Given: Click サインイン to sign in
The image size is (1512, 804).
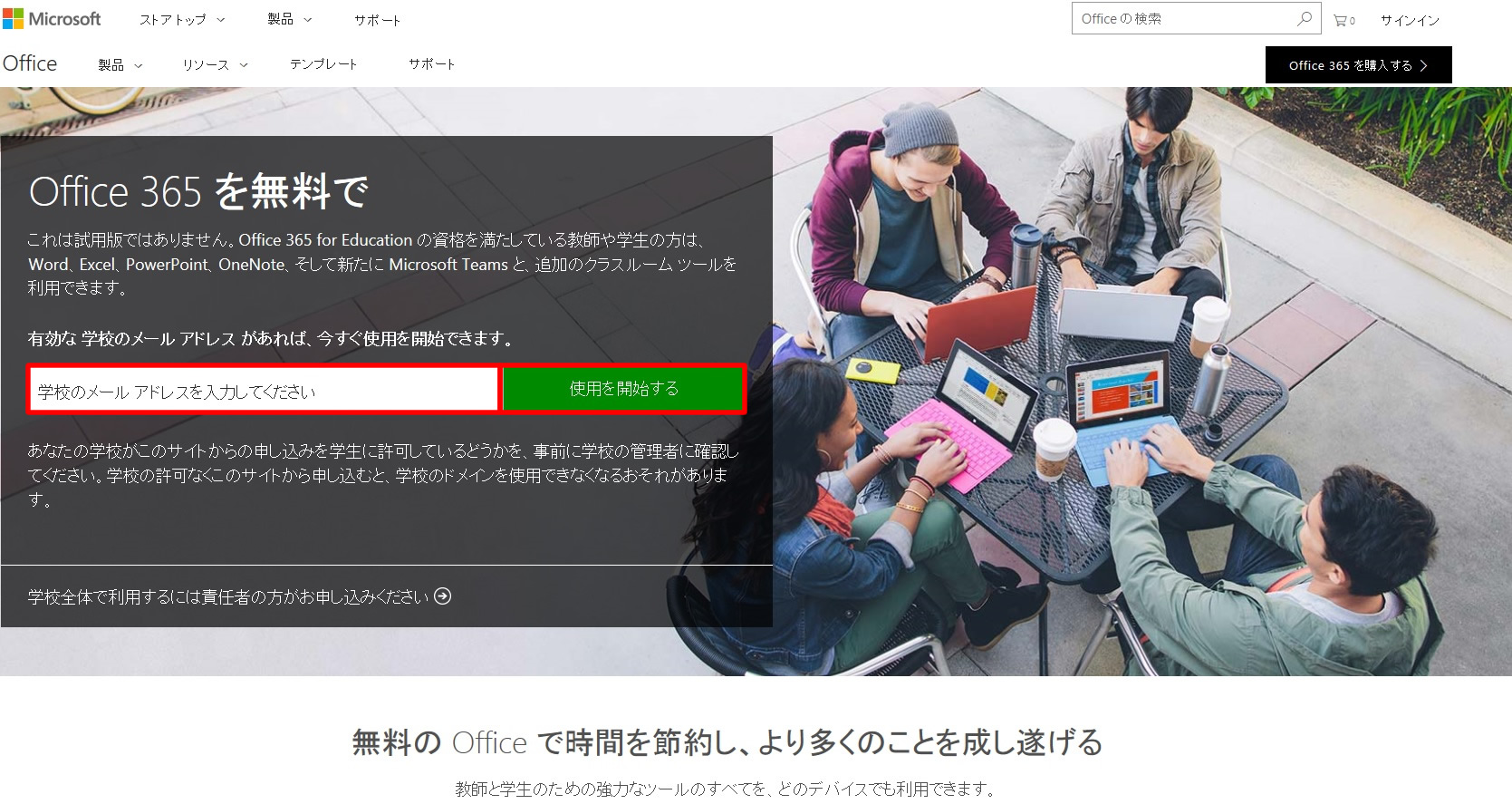Looking at the screenshot, I should pos(1410,20).
